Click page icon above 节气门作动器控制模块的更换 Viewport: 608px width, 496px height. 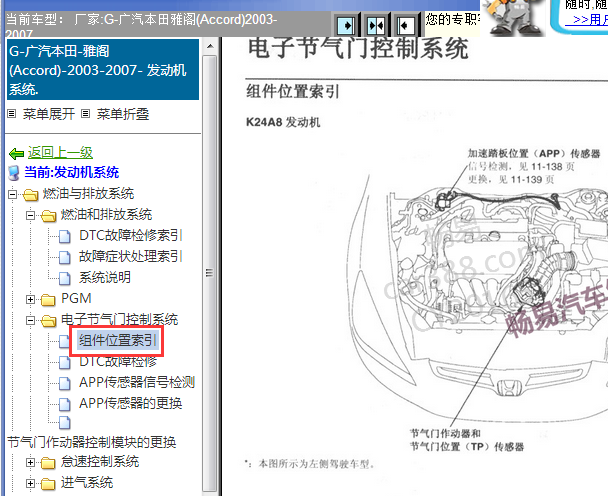[65, 423]
